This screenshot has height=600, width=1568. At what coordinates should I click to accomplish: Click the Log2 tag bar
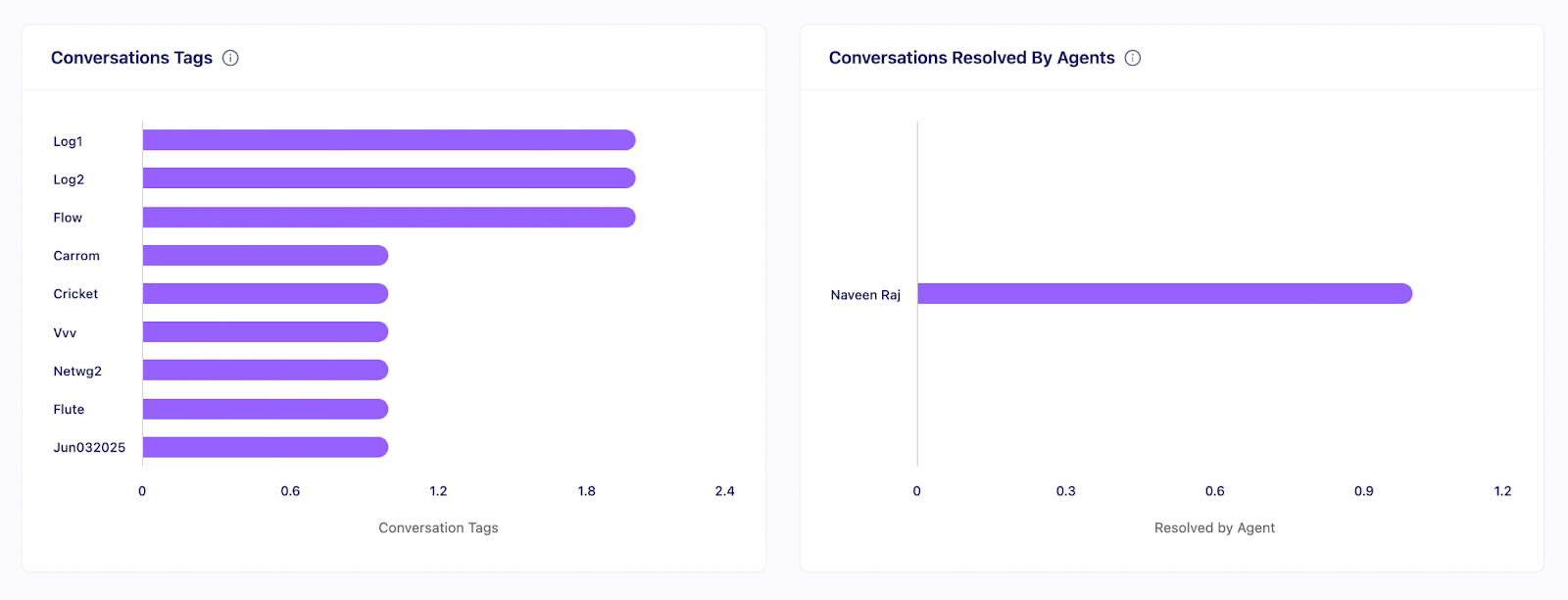click(389, 178)
